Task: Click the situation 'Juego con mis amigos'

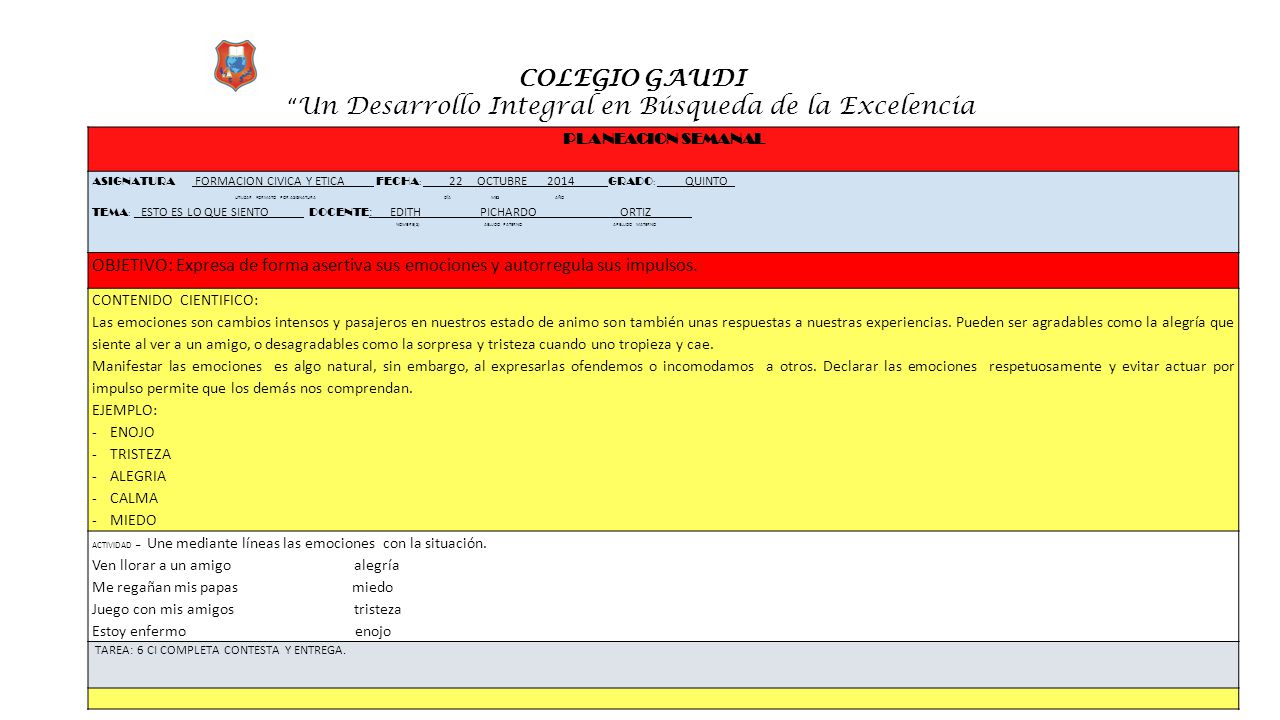Action: tap(163, 609)
